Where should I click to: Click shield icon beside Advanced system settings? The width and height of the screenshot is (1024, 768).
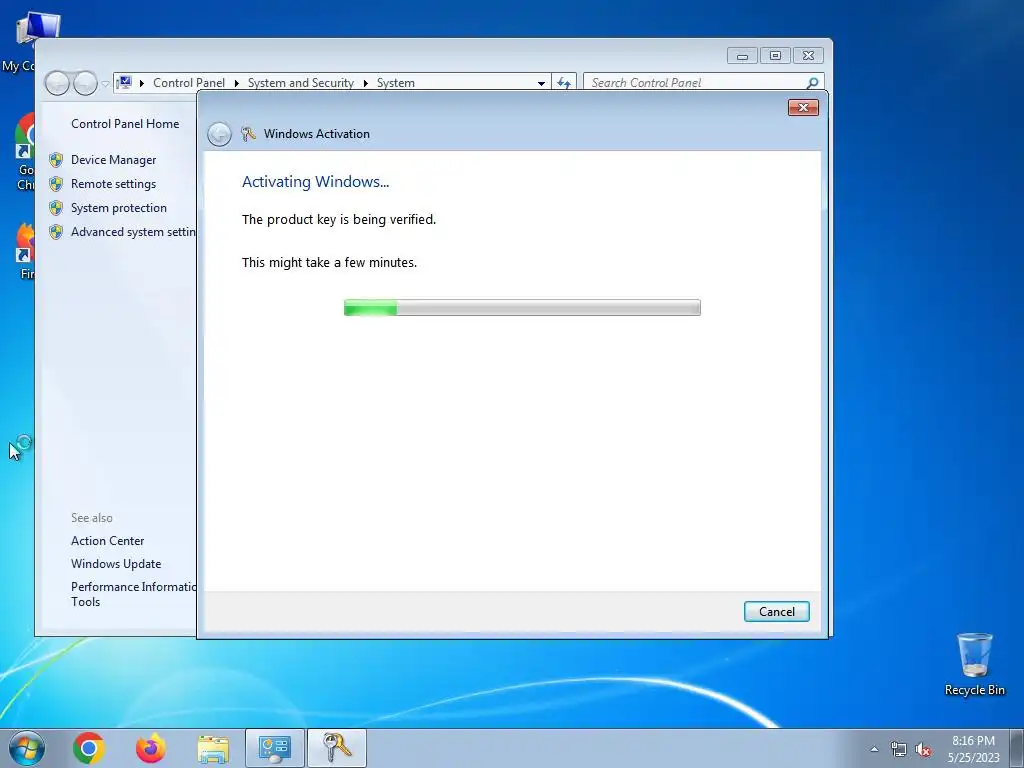pyautogui.click(x=56, y=232)
